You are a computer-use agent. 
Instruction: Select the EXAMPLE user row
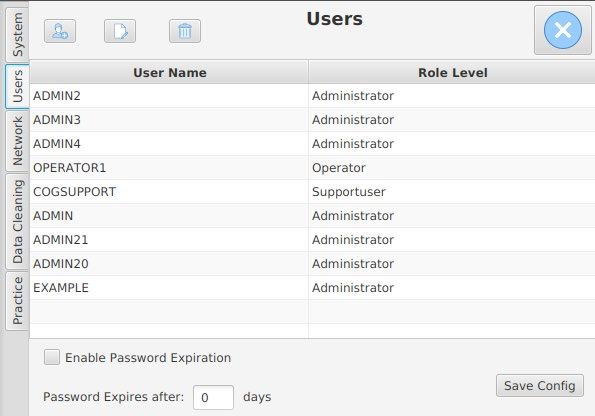tap(312, 288)
